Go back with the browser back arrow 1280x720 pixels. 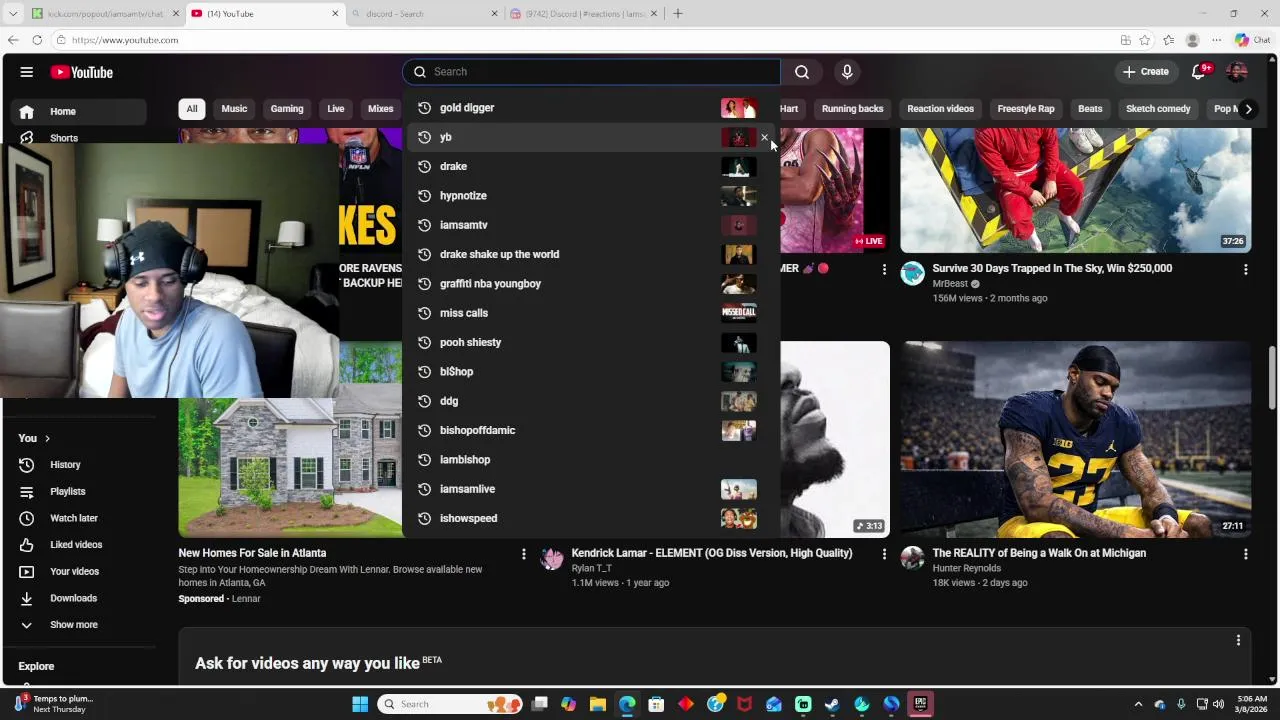(x=13, y=40)
